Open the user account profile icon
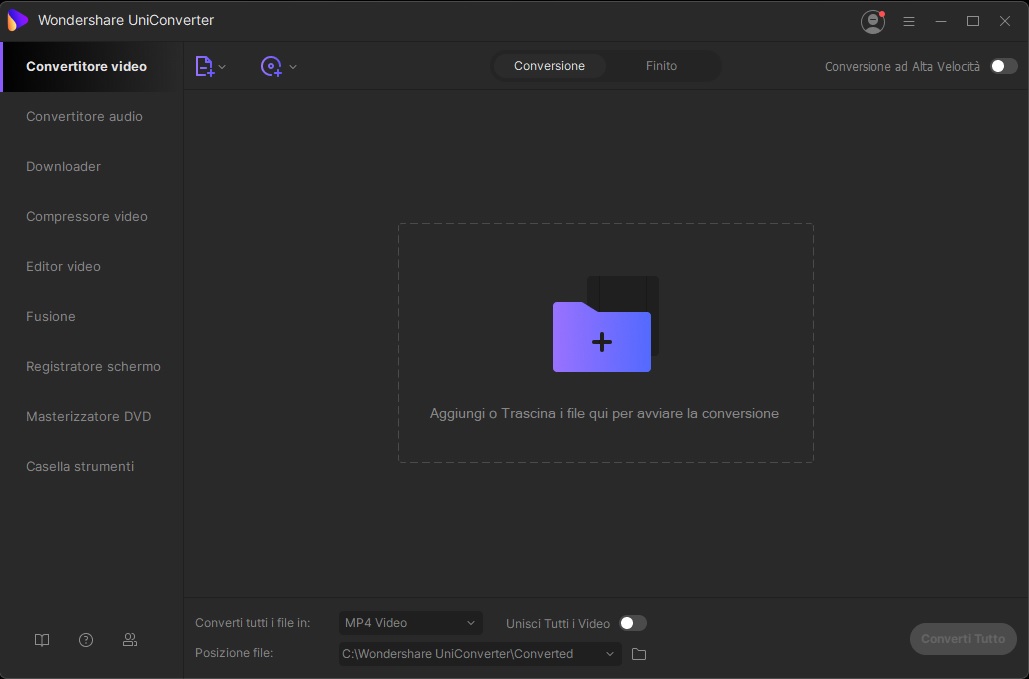 873,22
